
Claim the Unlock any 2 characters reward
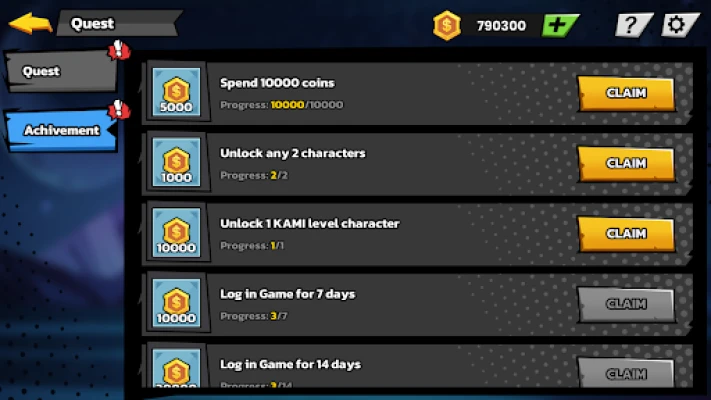point(626,164)
